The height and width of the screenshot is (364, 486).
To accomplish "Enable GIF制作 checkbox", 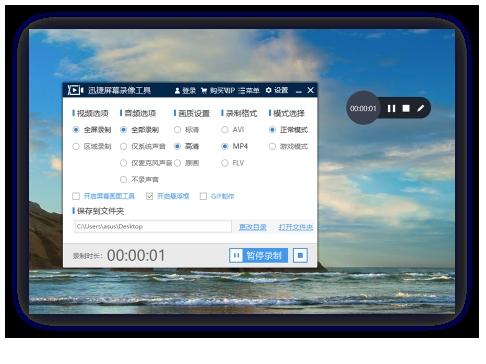I will click(x=203, y=196).
